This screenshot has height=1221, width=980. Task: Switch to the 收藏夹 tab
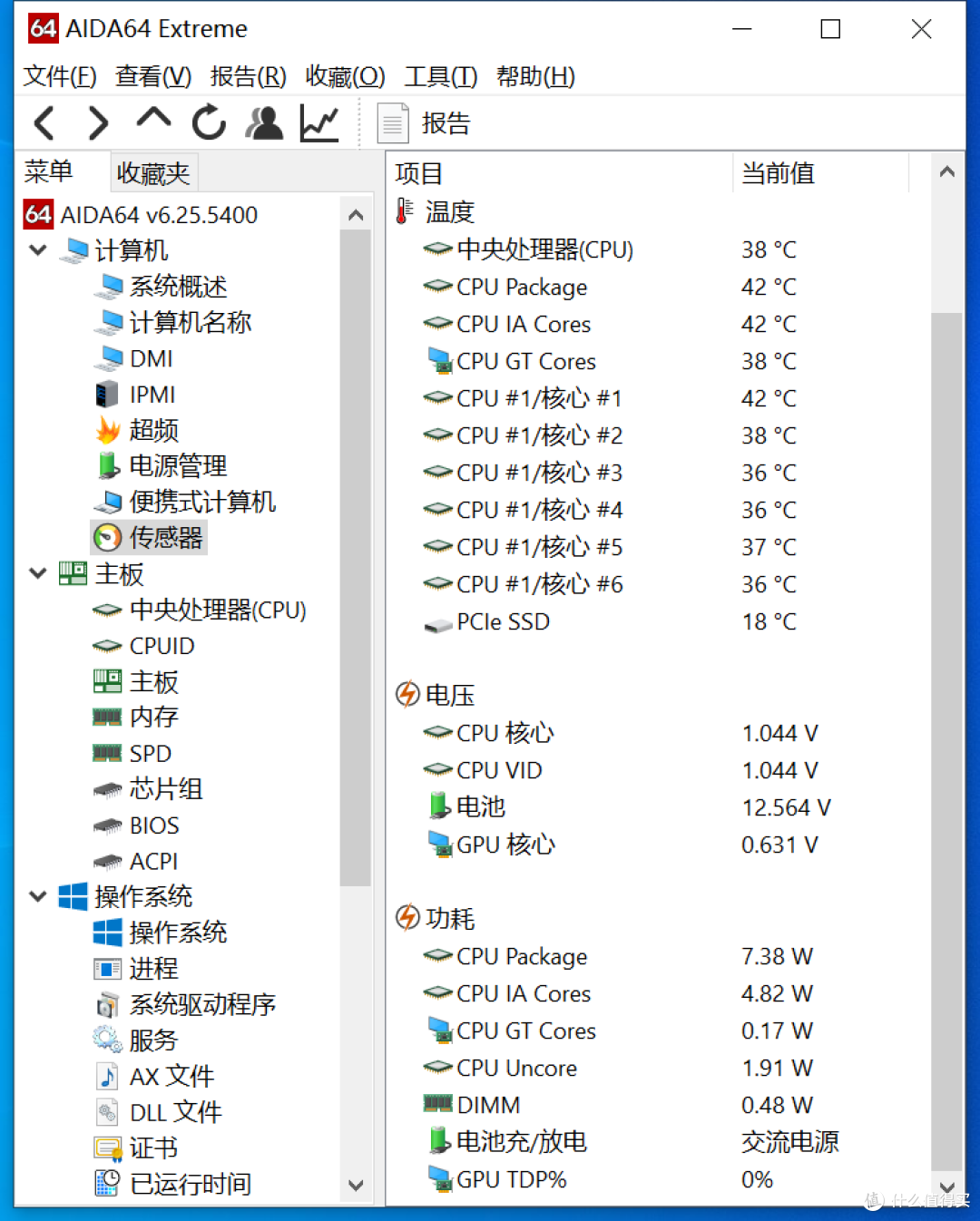[153, 172]
